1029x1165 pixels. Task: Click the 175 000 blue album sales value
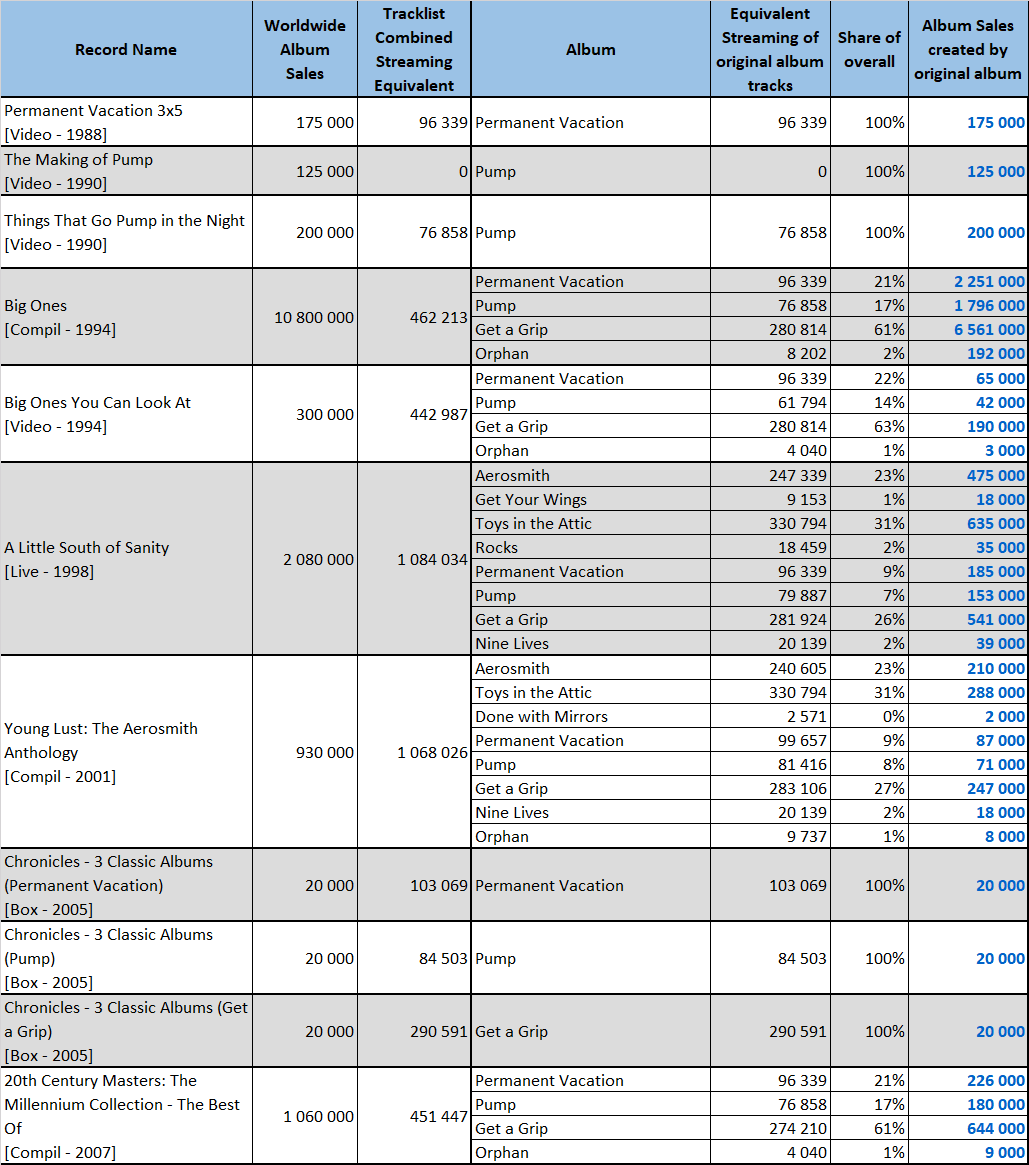tap(996, 123)
